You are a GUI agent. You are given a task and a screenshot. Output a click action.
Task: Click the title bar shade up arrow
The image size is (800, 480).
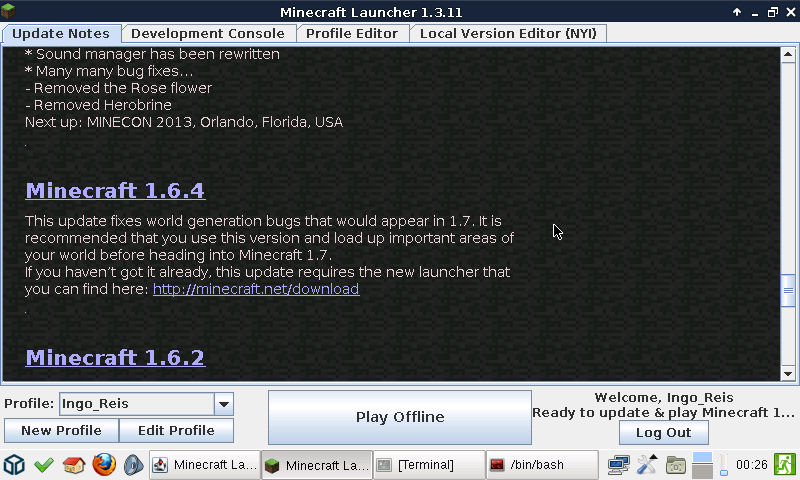click(x=737, y=12)
